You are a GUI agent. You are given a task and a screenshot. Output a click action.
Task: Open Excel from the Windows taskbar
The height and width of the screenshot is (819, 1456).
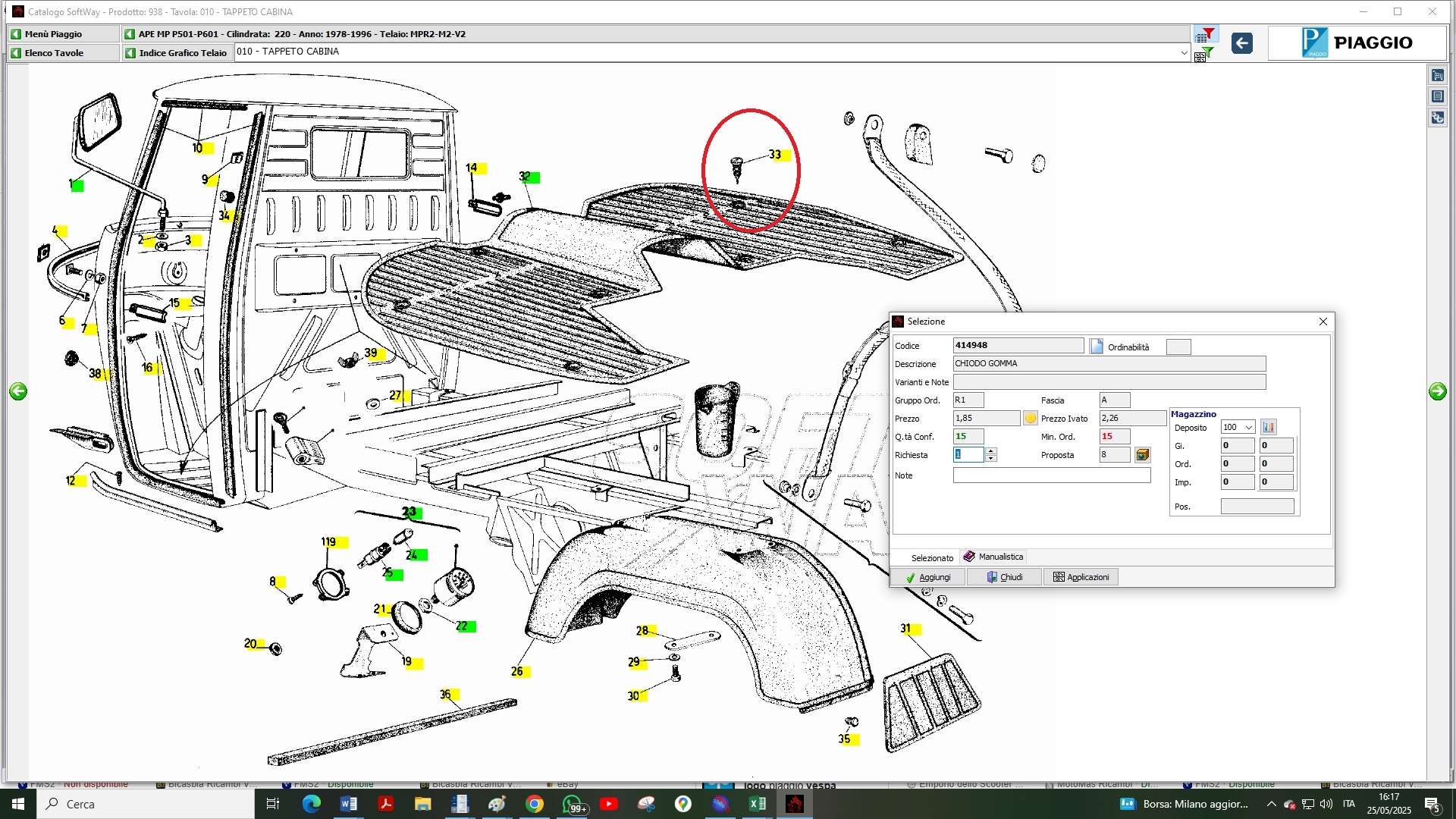758,804
